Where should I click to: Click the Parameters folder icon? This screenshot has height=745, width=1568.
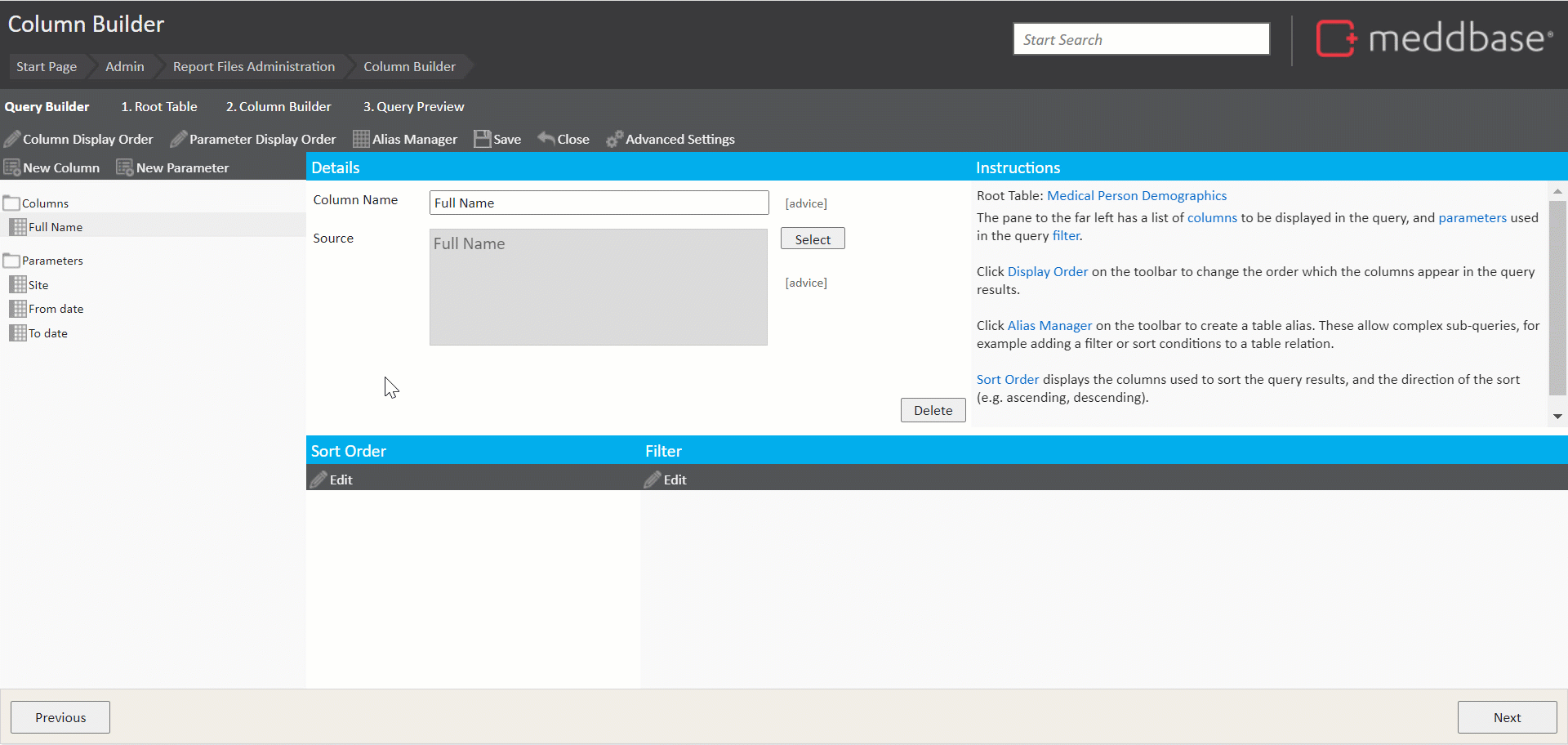point(11,260)
